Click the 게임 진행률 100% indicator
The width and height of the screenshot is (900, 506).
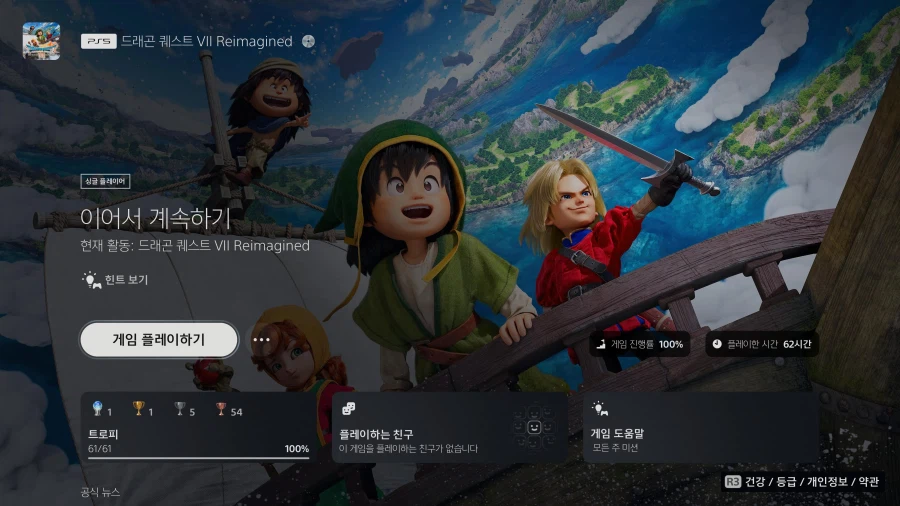(639, 344)
